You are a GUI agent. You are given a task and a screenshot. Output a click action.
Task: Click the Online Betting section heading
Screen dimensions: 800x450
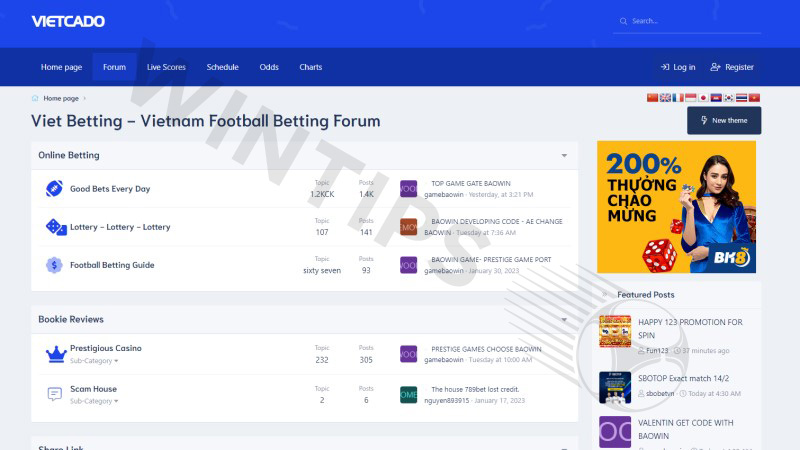69,155
